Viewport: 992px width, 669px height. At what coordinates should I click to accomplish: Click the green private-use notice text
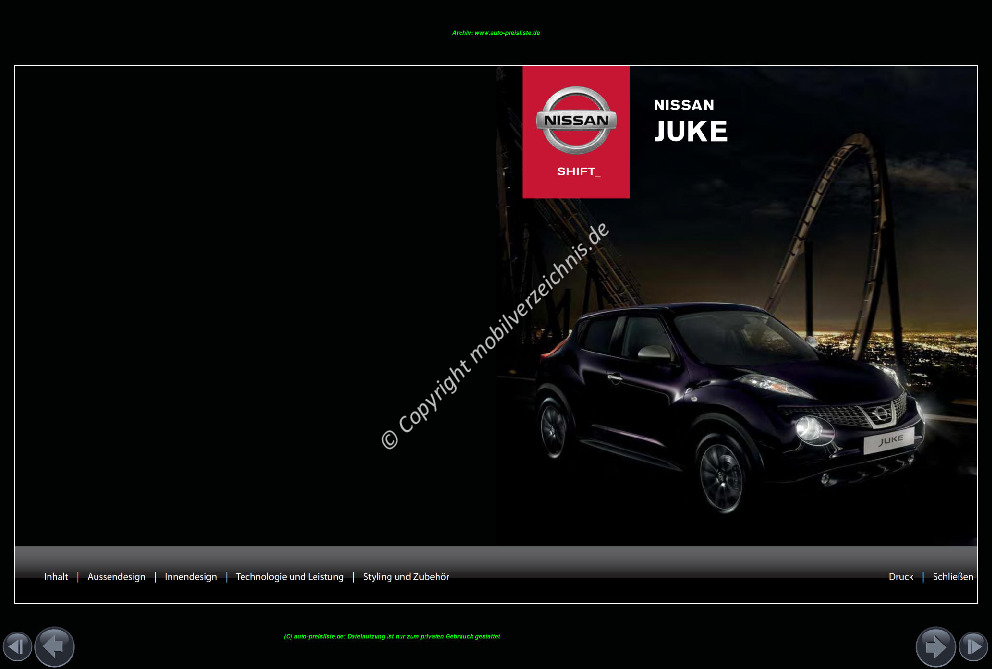pos(392,637)
